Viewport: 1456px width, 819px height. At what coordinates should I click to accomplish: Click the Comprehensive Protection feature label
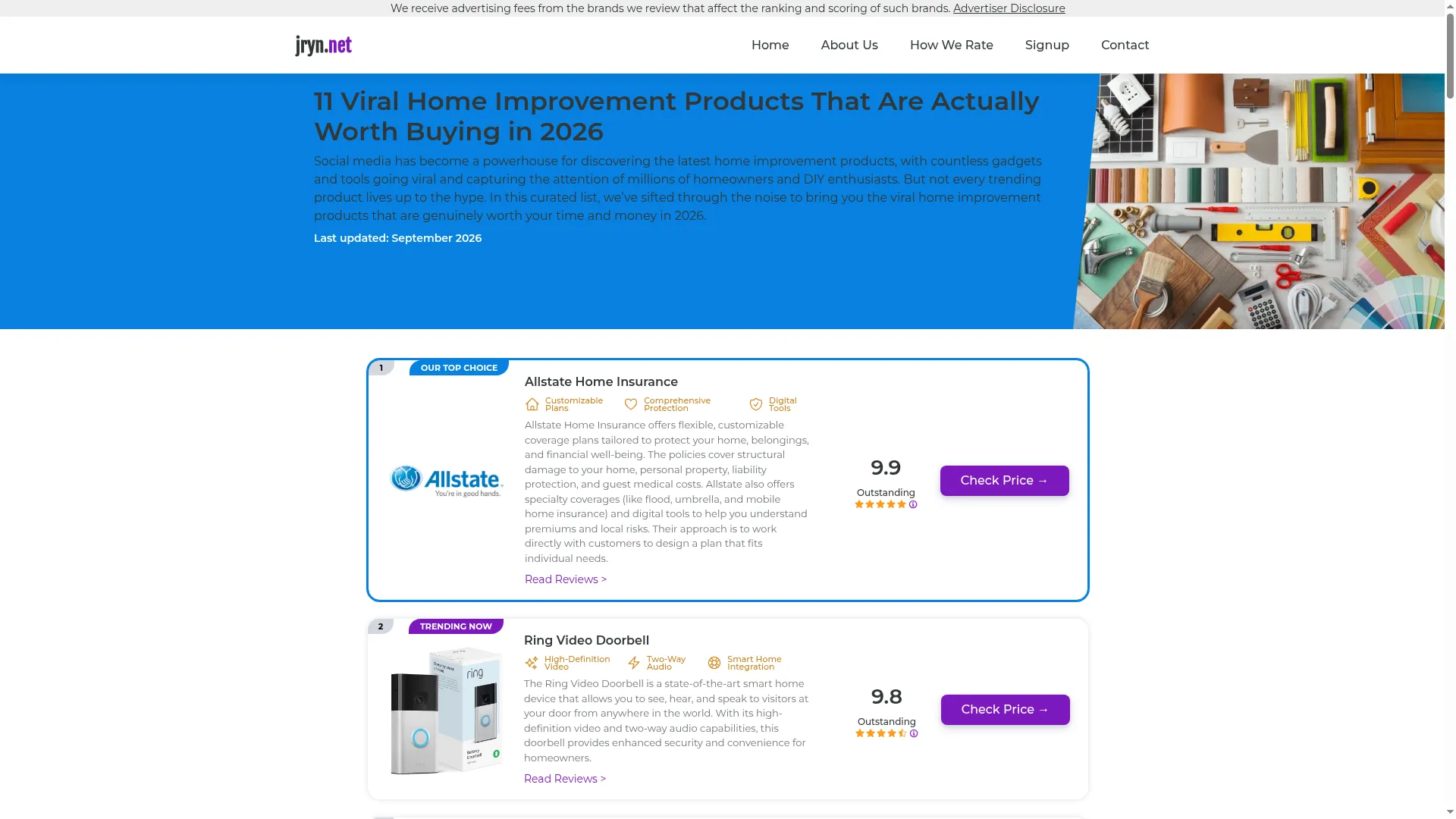(x=677, y=404)
